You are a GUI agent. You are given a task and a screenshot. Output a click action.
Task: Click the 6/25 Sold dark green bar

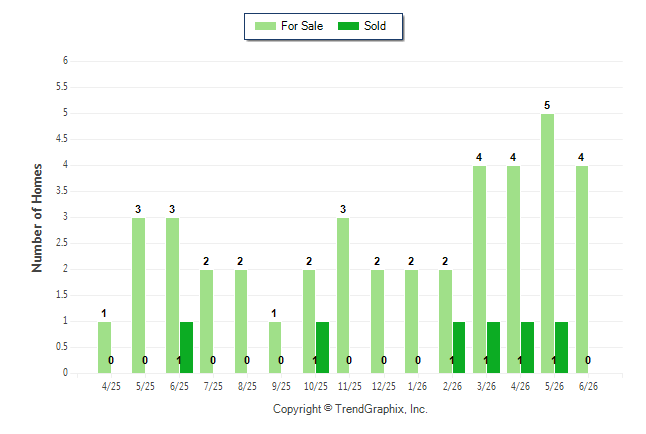tap(186, 347)
